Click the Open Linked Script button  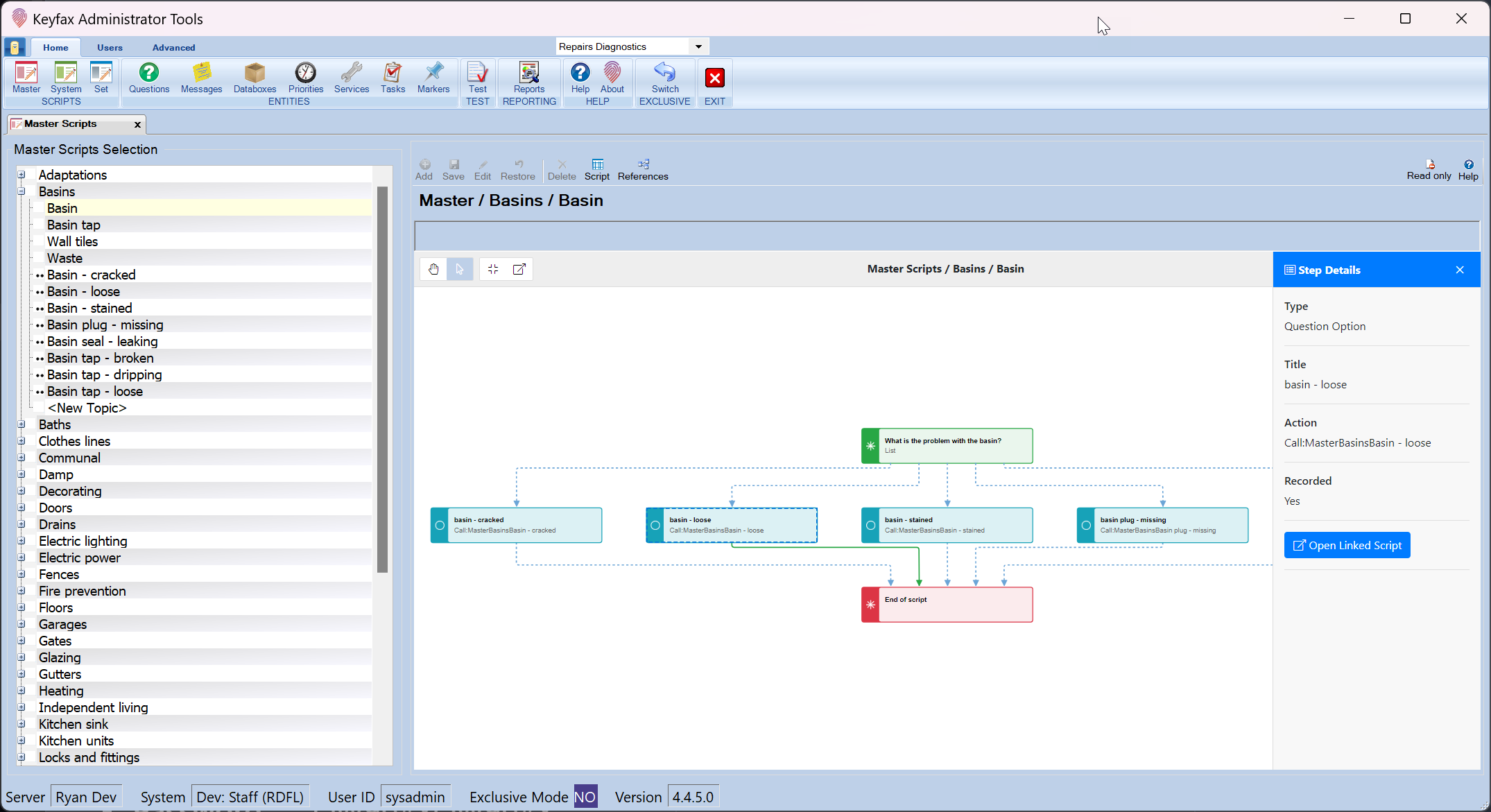coord(1347,545)
